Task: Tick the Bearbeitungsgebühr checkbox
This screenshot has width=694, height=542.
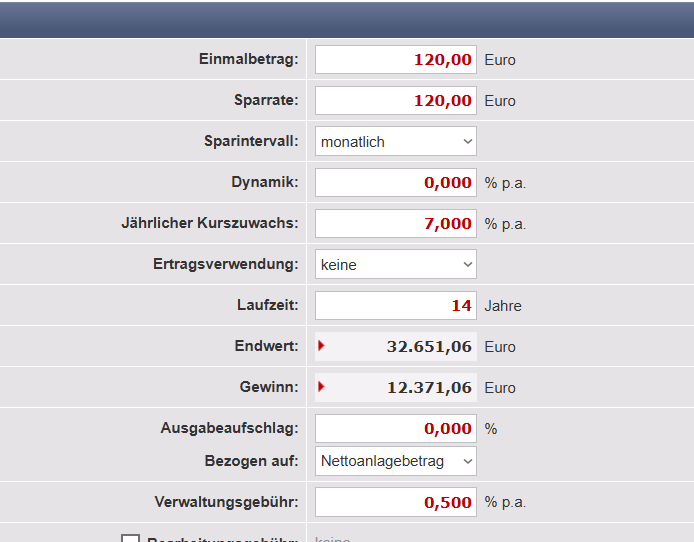Action: [x=130, y=540]
